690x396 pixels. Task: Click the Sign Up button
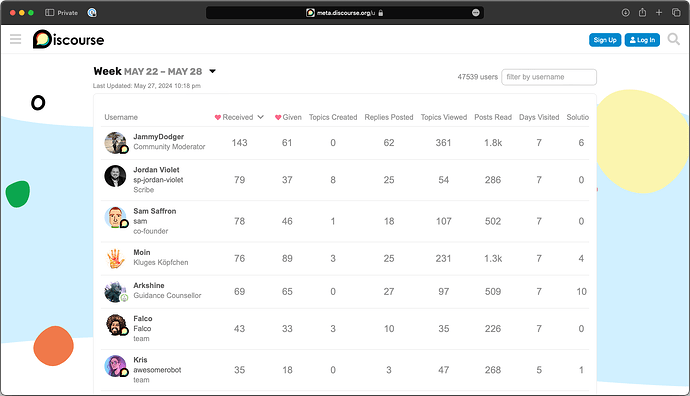click(x=605, y=40)
